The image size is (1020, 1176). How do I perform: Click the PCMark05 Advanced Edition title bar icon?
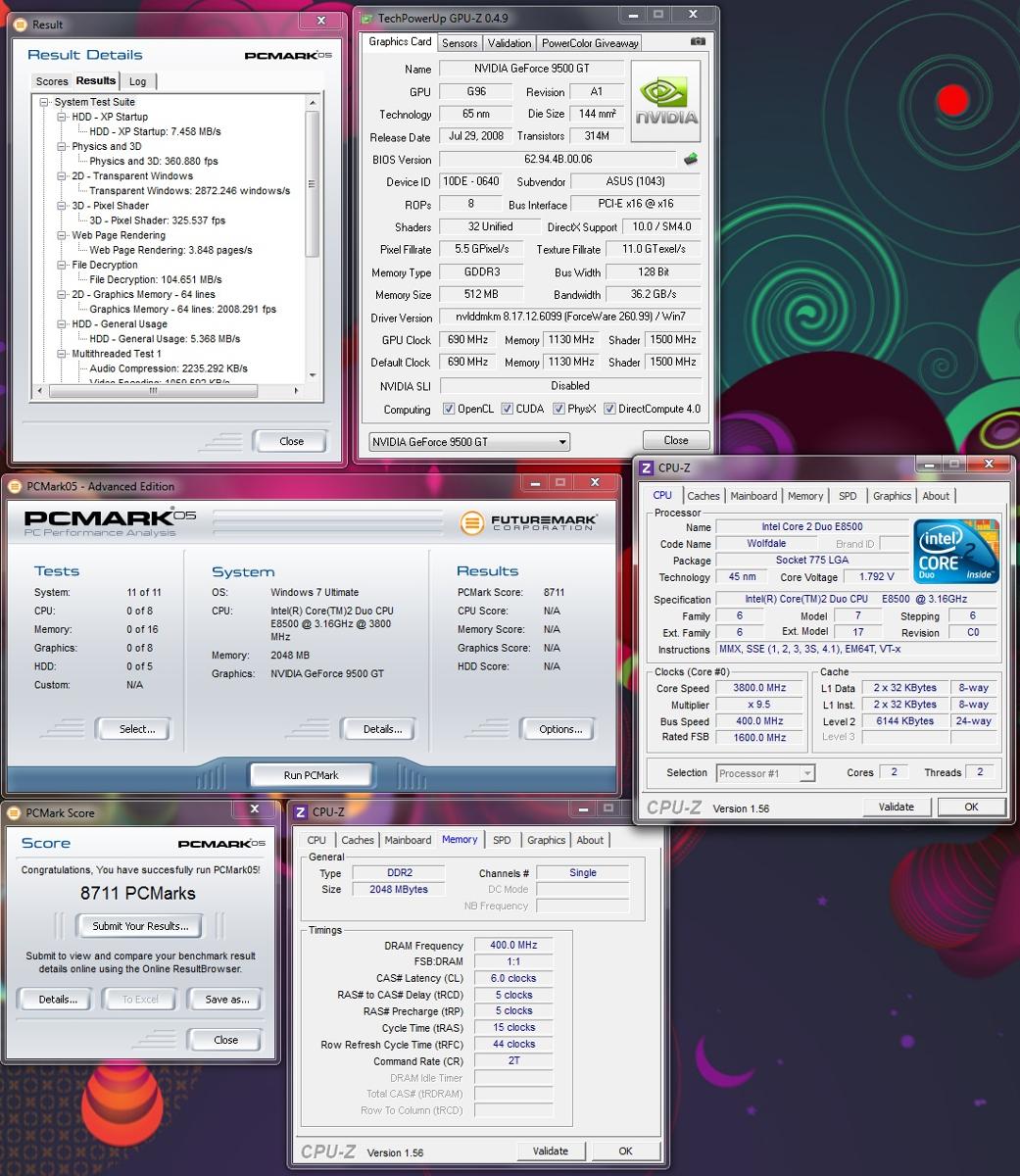(16, 486)
